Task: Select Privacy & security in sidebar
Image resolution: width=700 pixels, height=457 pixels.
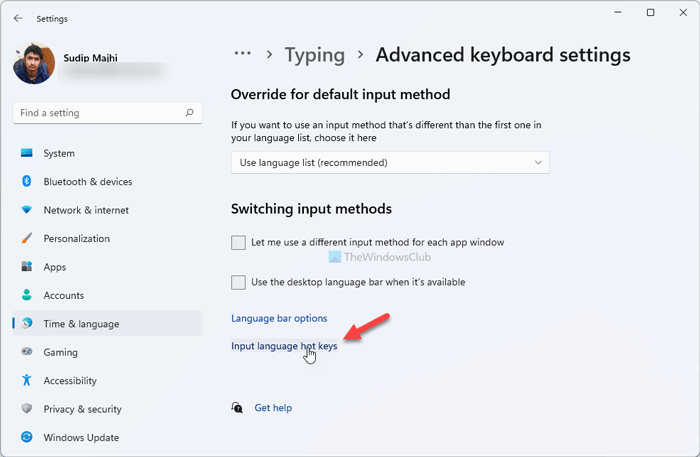Action: pos(82,409)
